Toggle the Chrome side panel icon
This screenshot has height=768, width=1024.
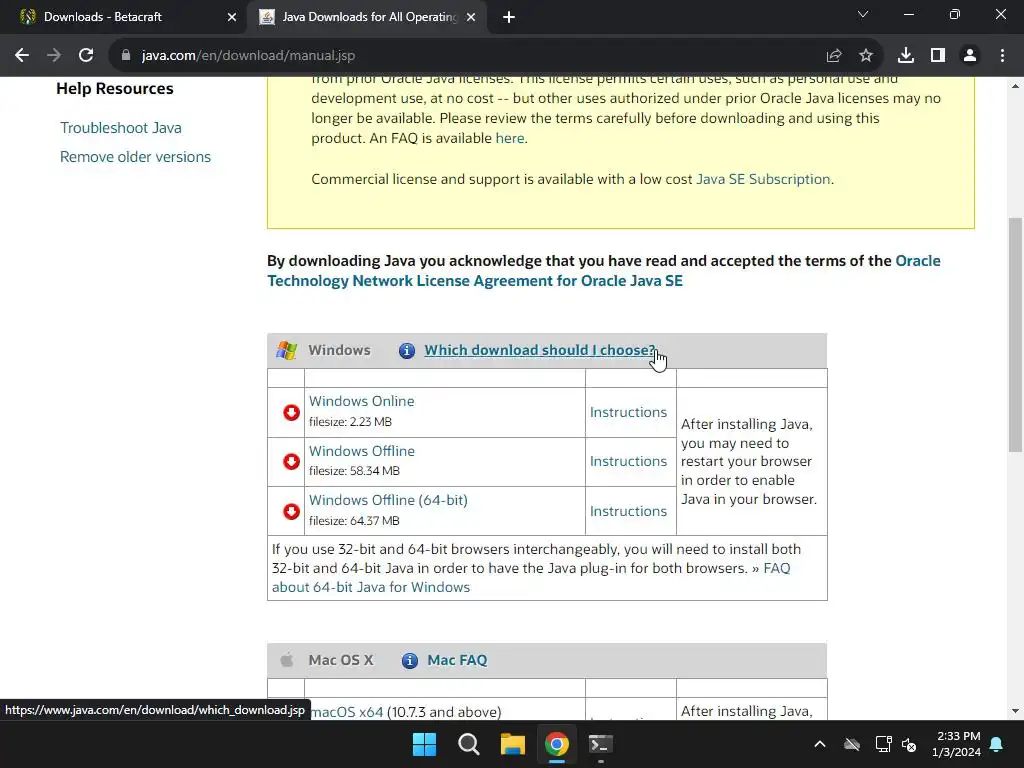point(938,56)
